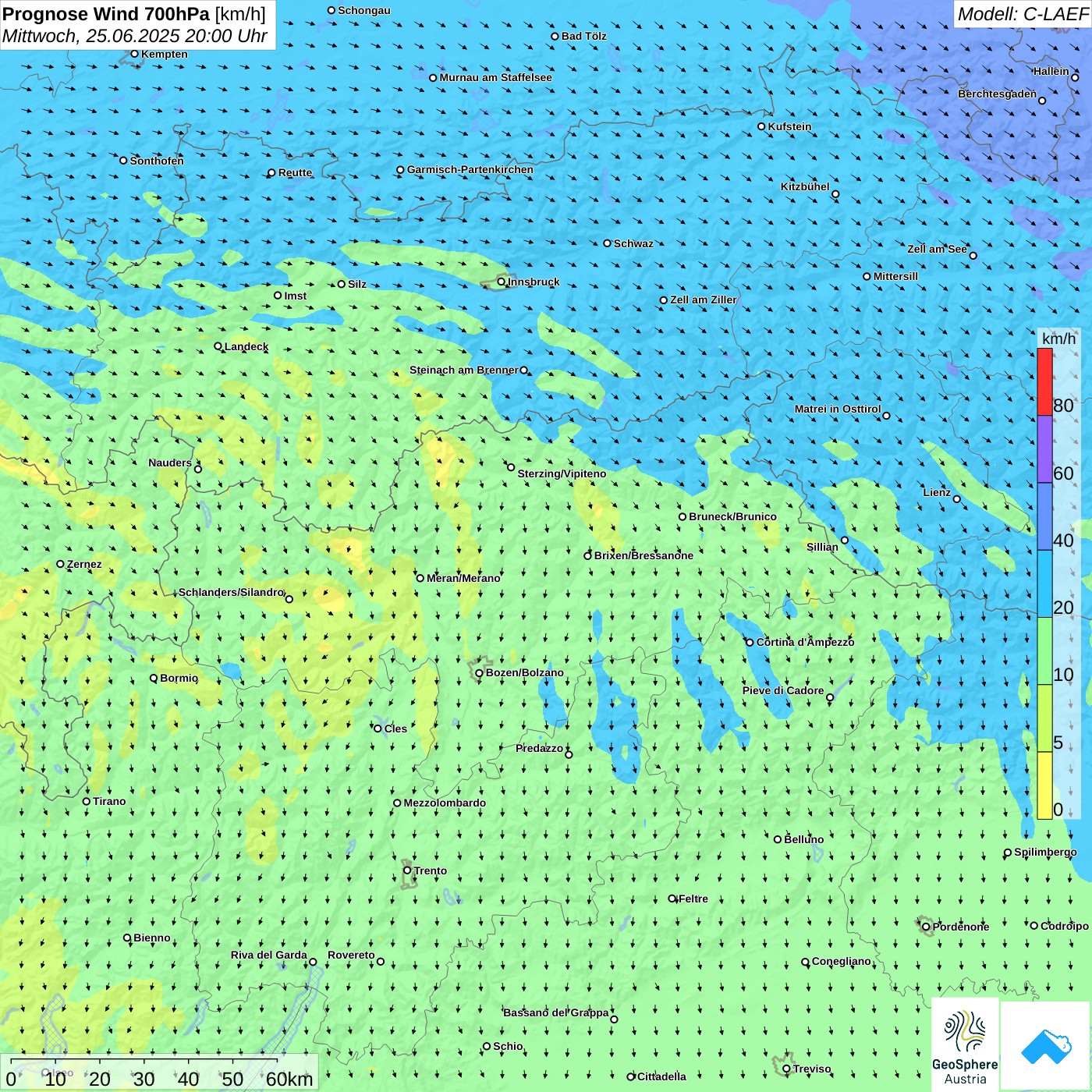Click the 'Schio' label
The height and width of the screenshot is (1092, 1092).
point(508,1046)
